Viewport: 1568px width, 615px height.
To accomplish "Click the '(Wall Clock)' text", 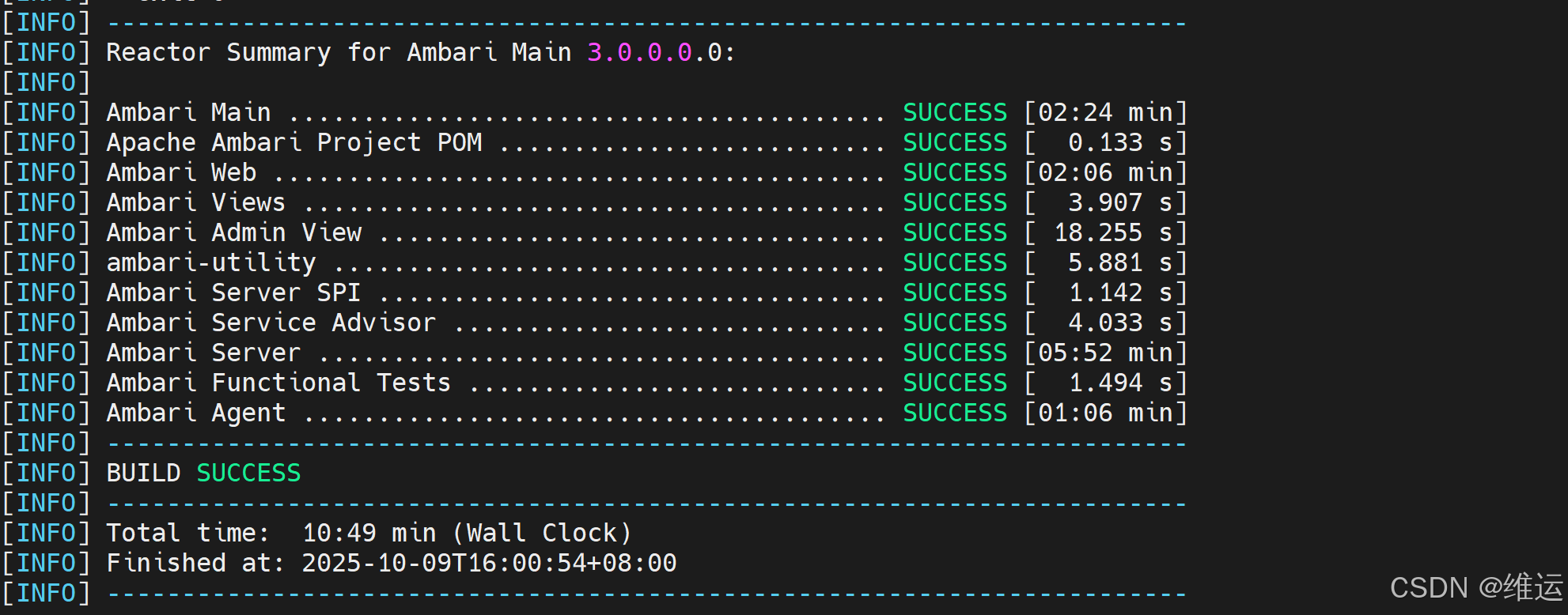I will pos(542,534).
